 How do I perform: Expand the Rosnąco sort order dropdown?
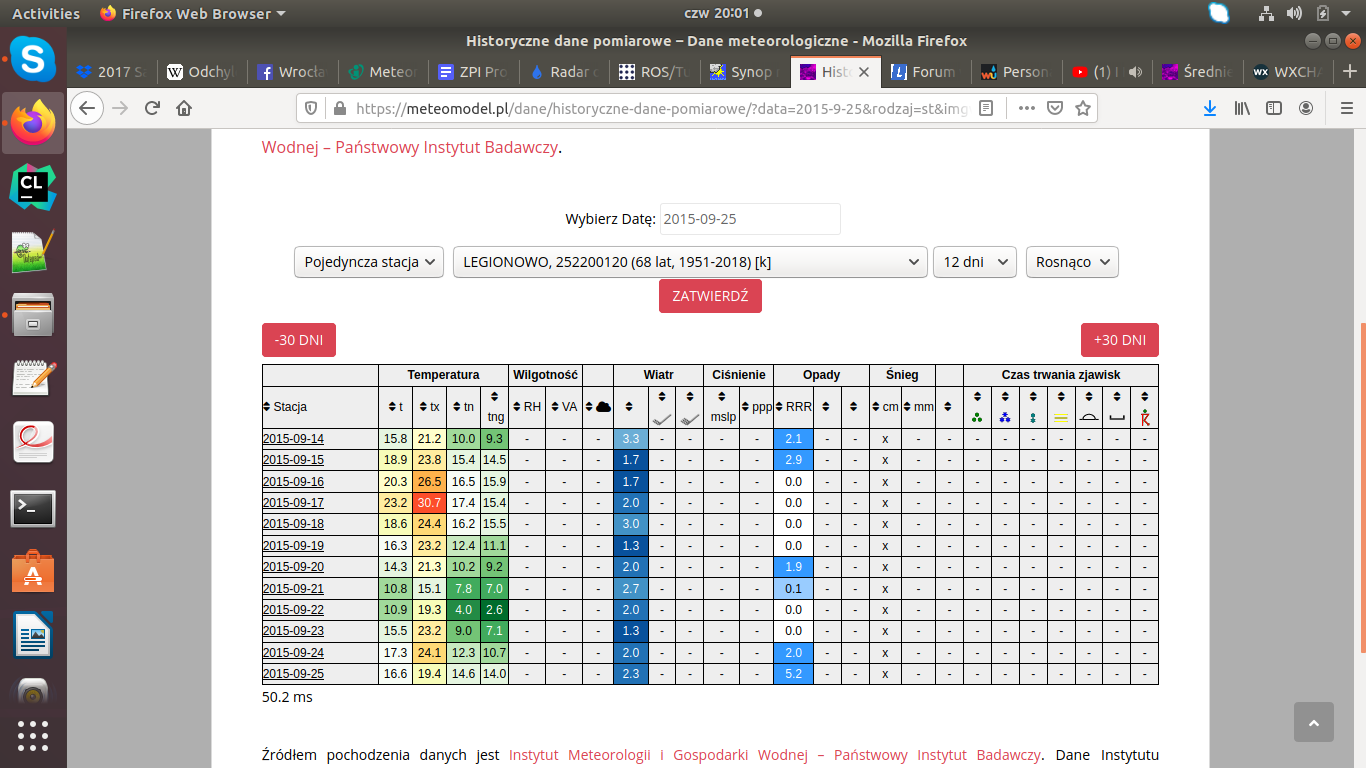pos(1071,262)
